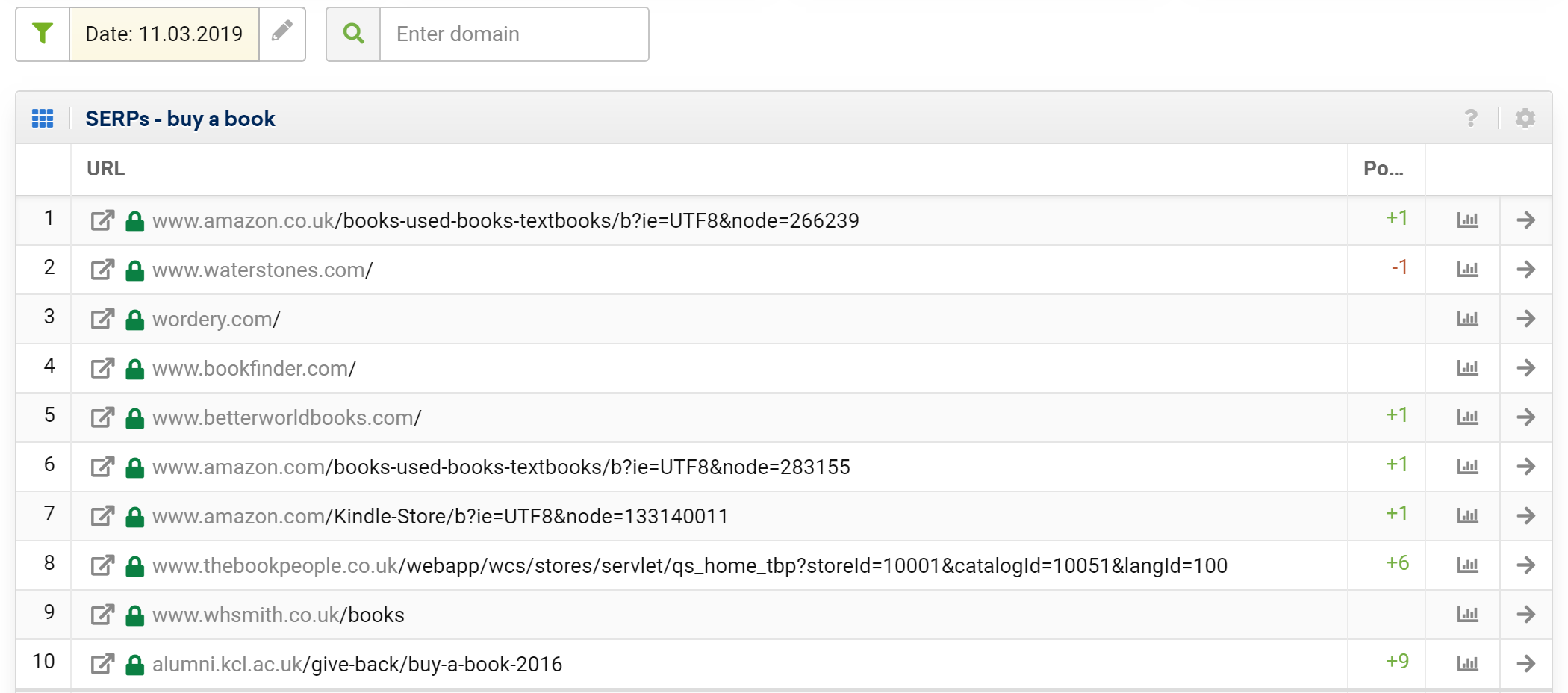The image size is (1568, 693).
Task: Show history chart for betterworldbooks.com row
Action: point(1467,417)
